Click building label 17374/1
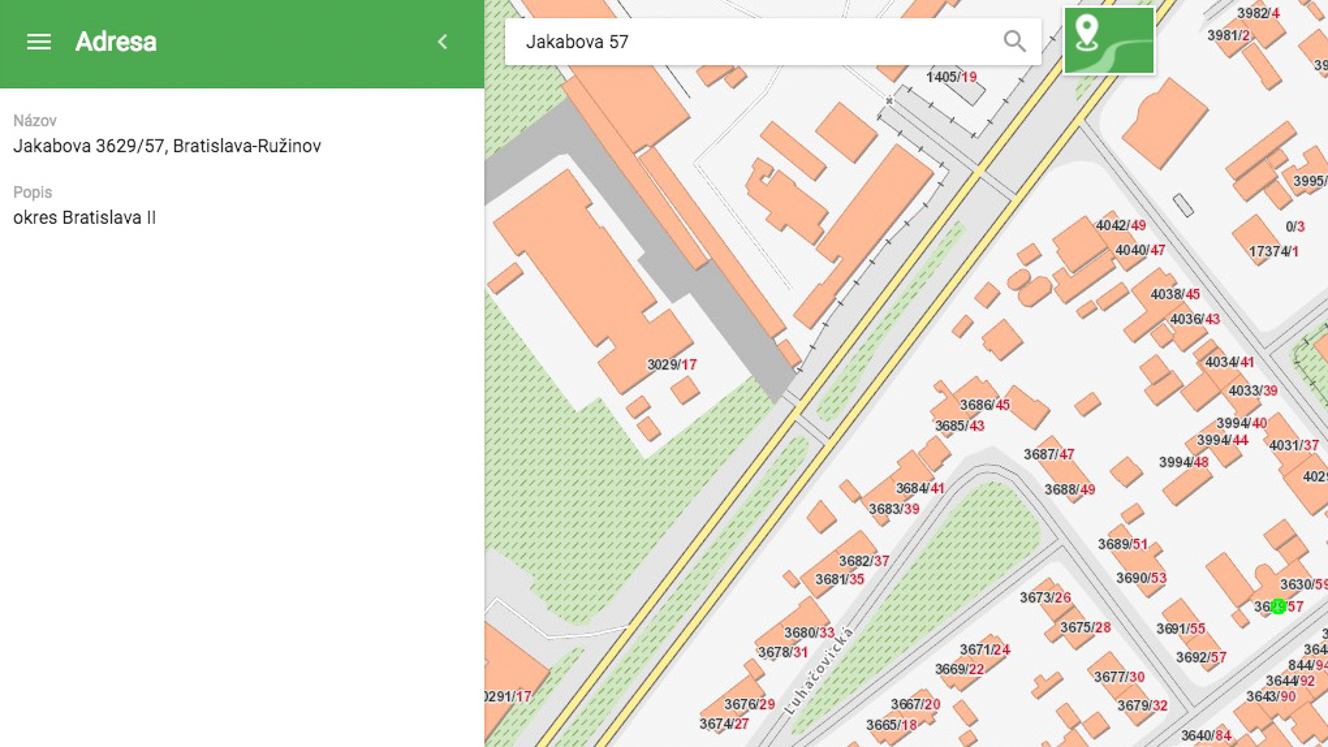The height and width of the screenshot is (747, 1328). [x=1273, y=252]
